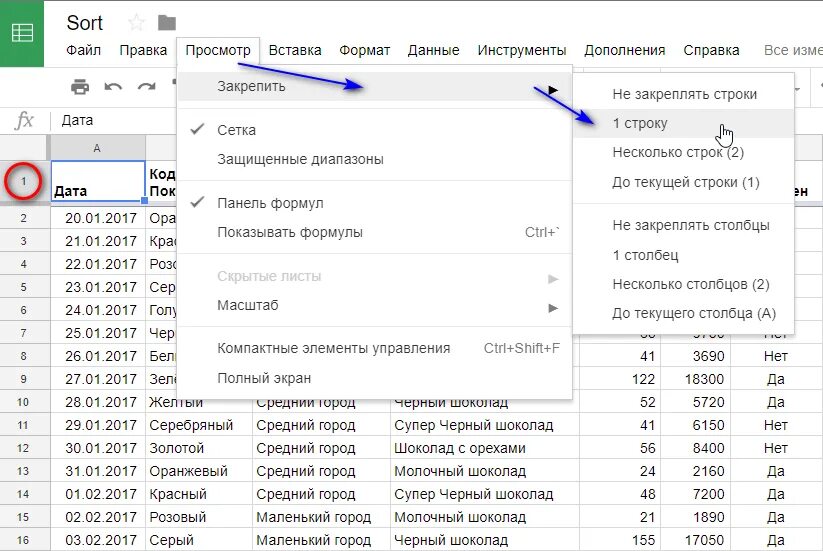Click the Sort document title
This screenshot has height=551, width=823.
click(x=85, y=23)
